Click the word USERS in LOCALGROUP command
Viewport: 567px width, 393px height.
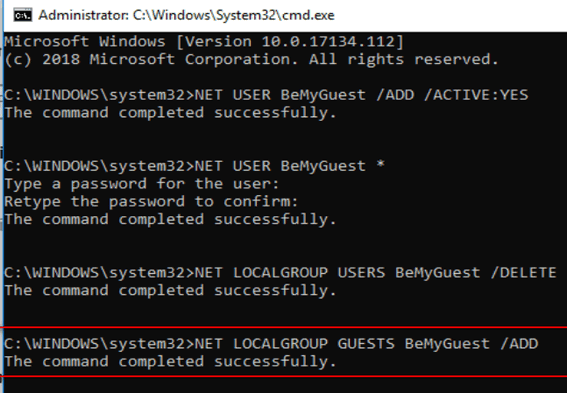click(361, 272)
